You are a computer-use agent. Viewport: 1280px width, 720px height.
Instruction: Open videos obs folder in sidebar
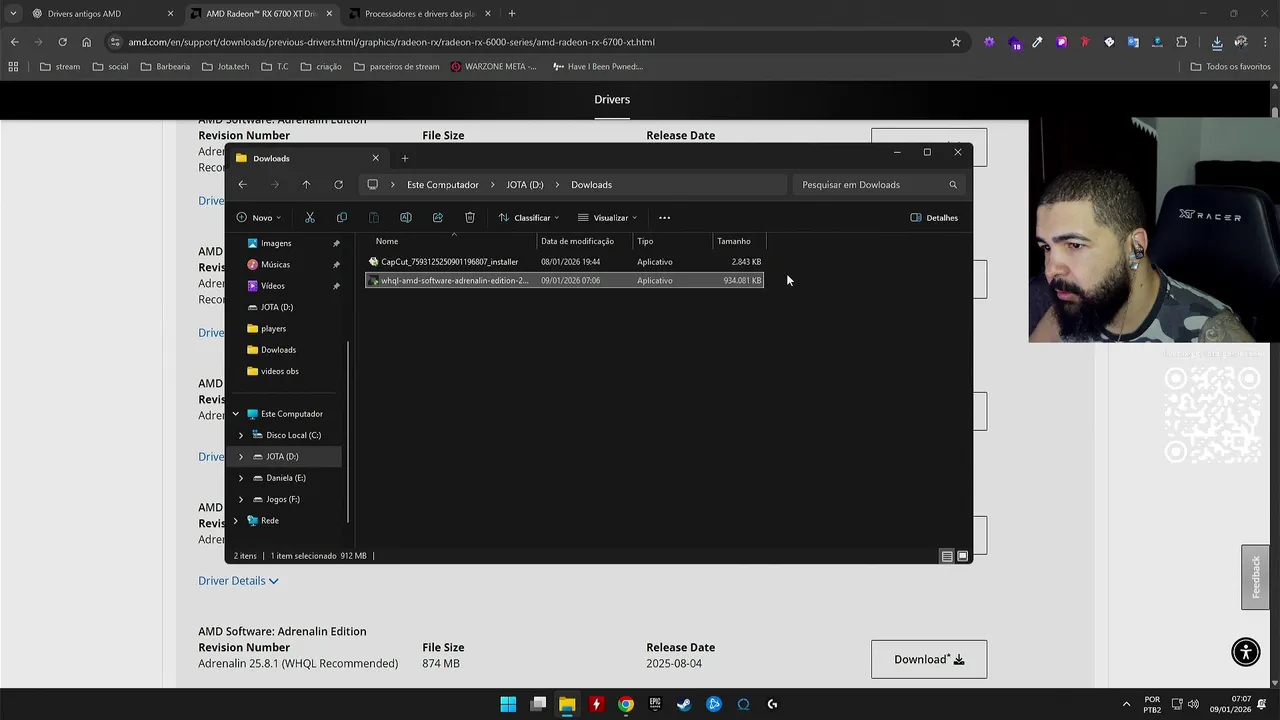[x=279, y=371]
